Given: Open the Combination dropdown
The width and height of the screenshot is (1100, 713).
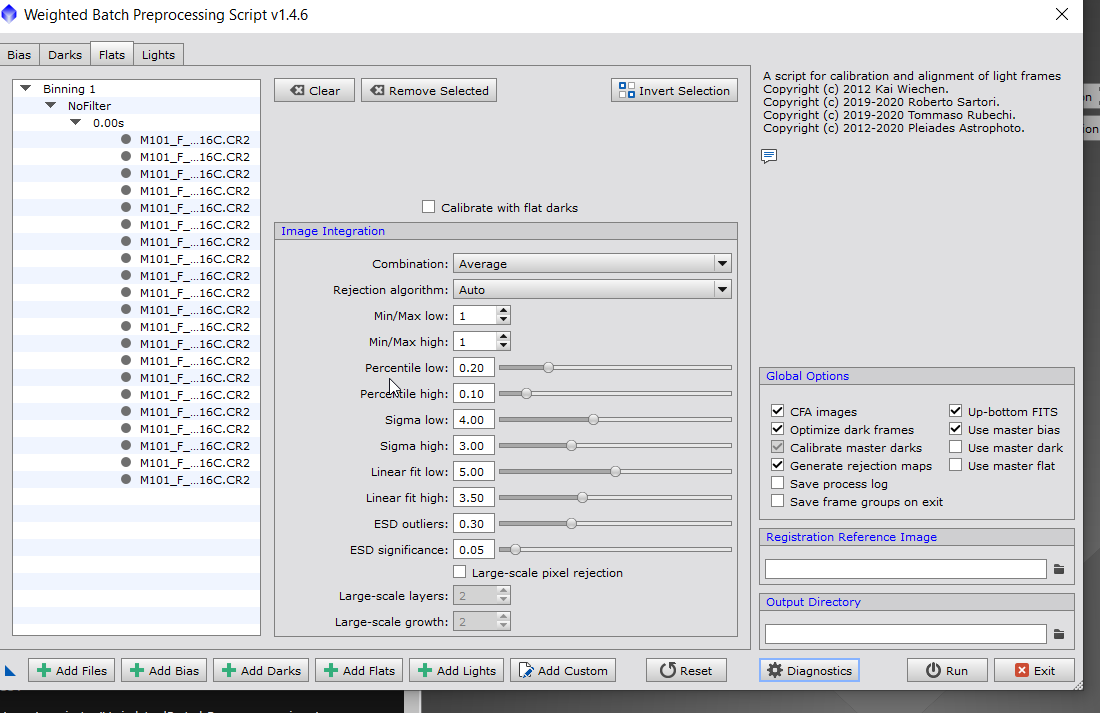Looking at the screenshot, I should point(592,264).
